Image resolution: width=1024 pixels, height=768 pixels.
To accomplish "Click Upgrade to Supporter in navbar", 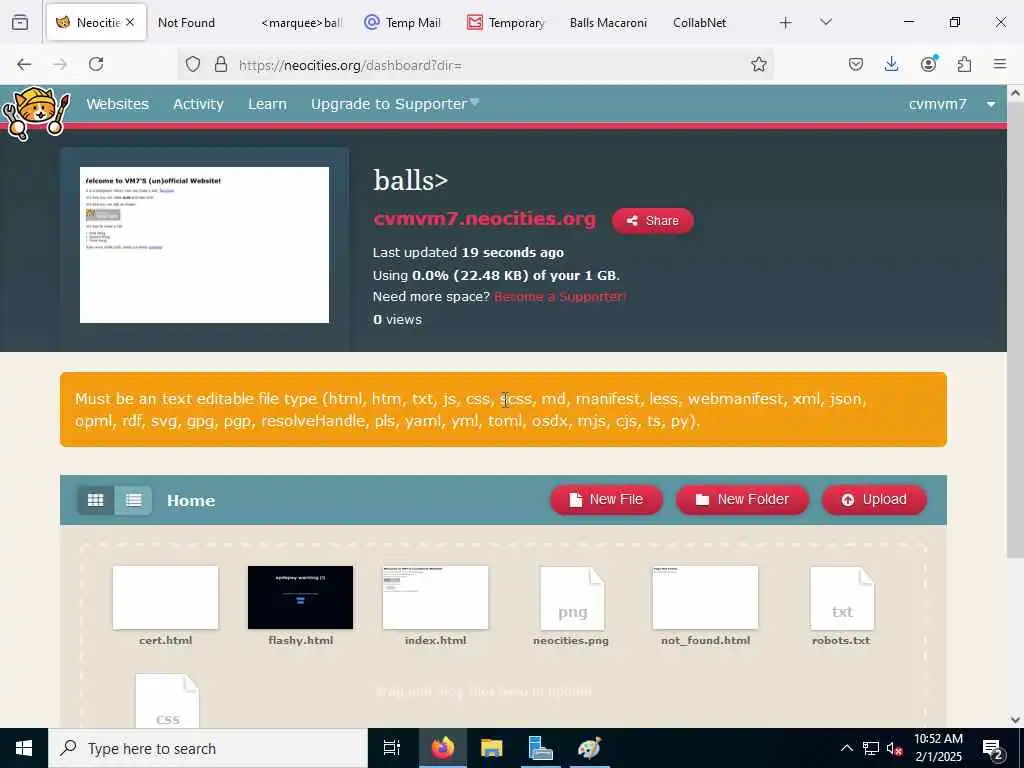I will point(395,104).
